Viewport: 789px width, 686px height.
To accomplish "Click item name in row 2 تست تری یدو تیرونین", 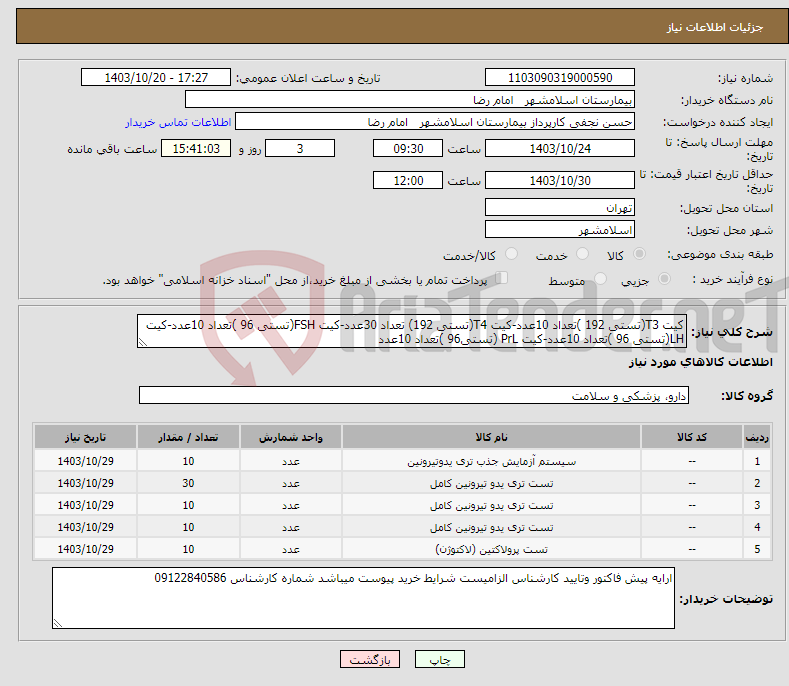I will [x=491, y=484].
